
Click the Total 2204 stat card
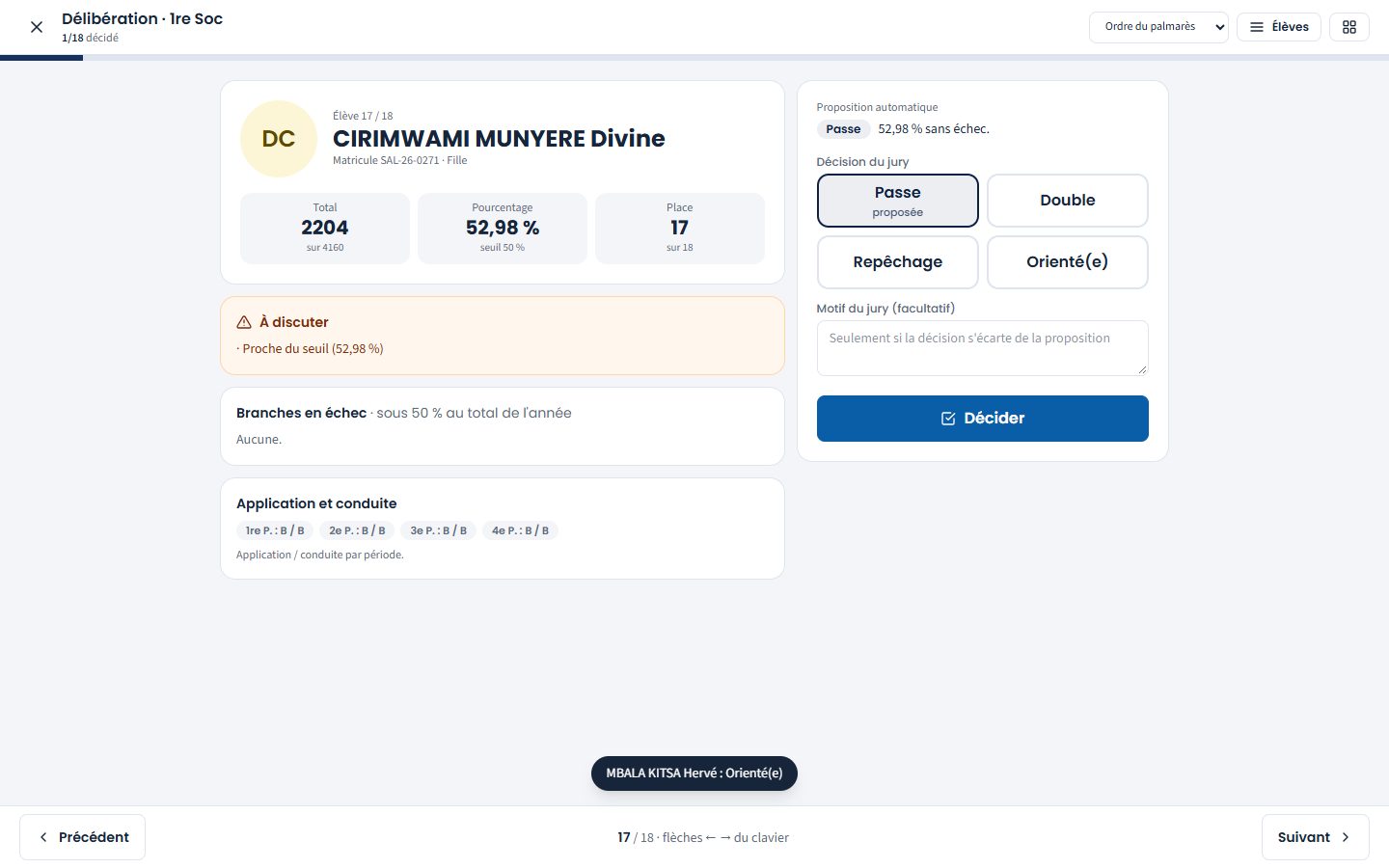point(325,229)
